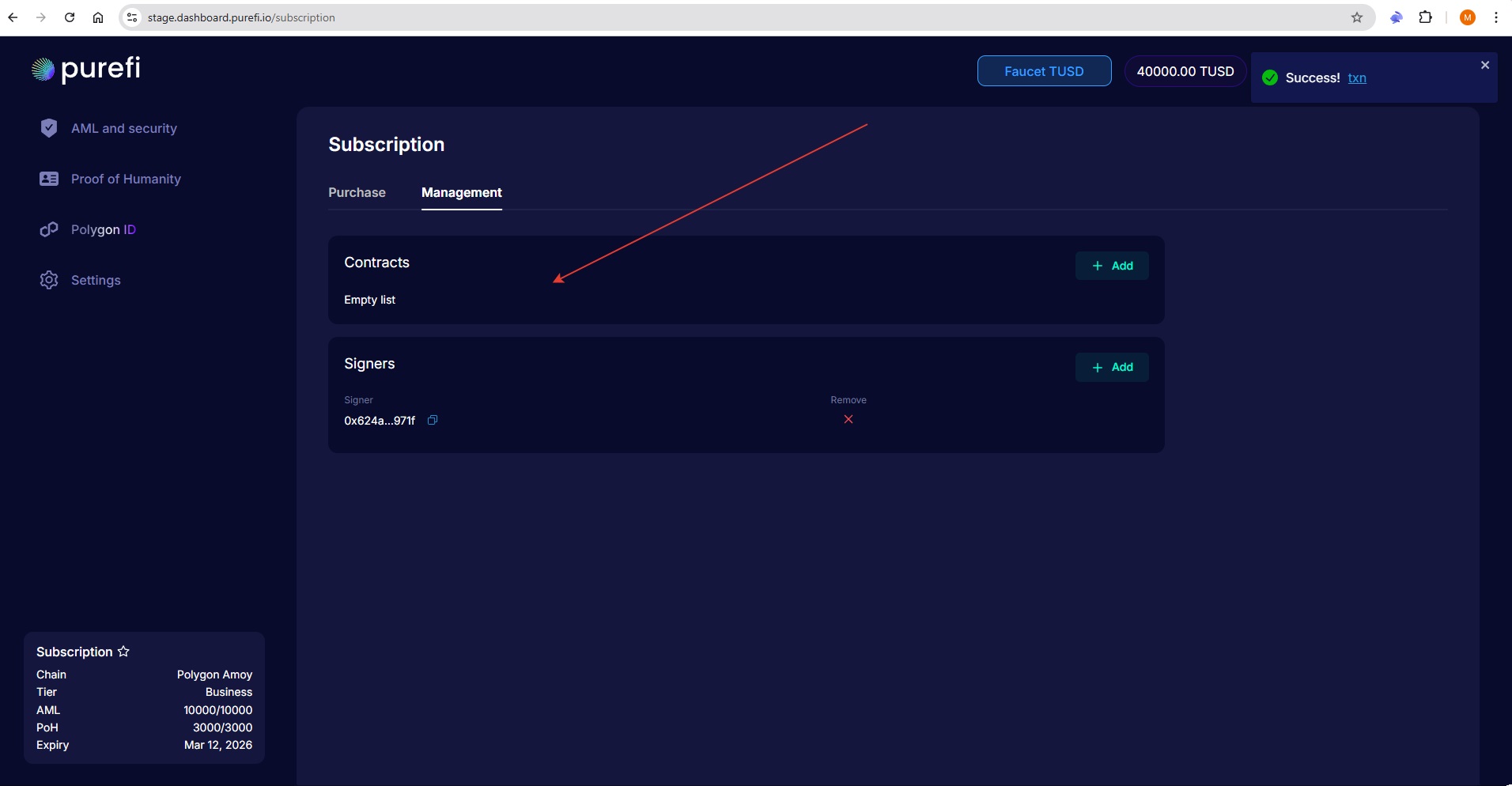Dismiss the Success notification
1512x786 pixels.
[1484, 65]
